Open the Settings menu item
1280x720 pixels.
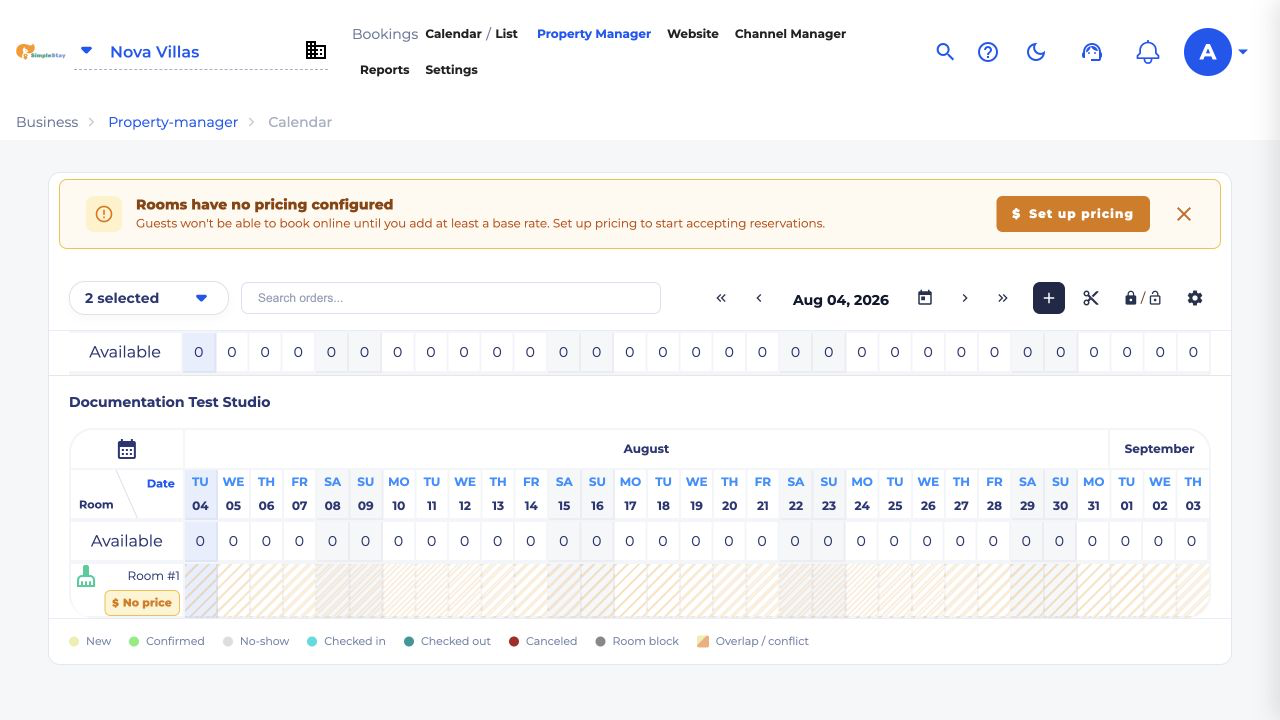coord(451,70)
